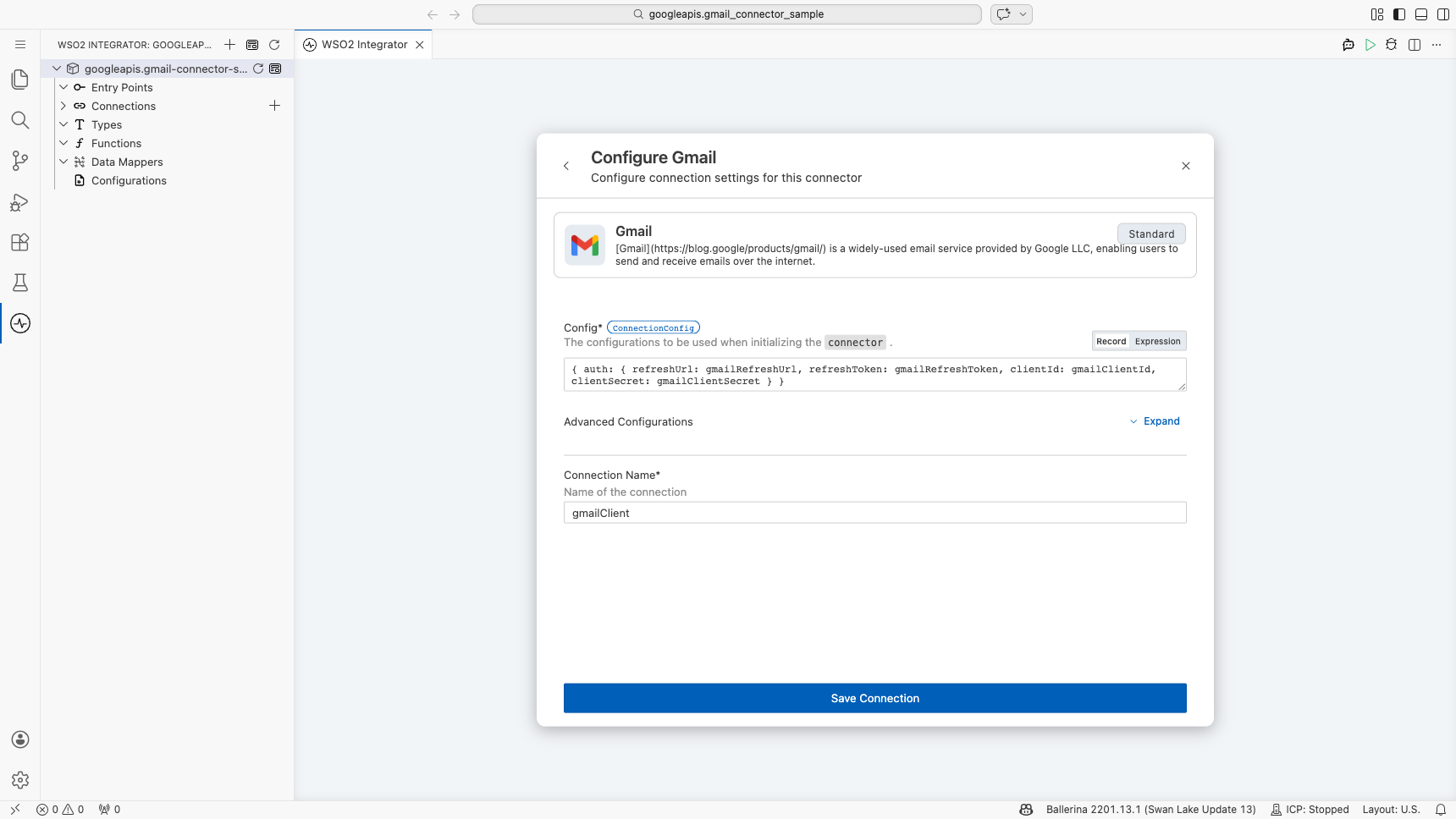The width and height of the screenshot is (1456, 819).
Task: Open the Copilot dropdown arrow in title bar
Action: 1023,14
